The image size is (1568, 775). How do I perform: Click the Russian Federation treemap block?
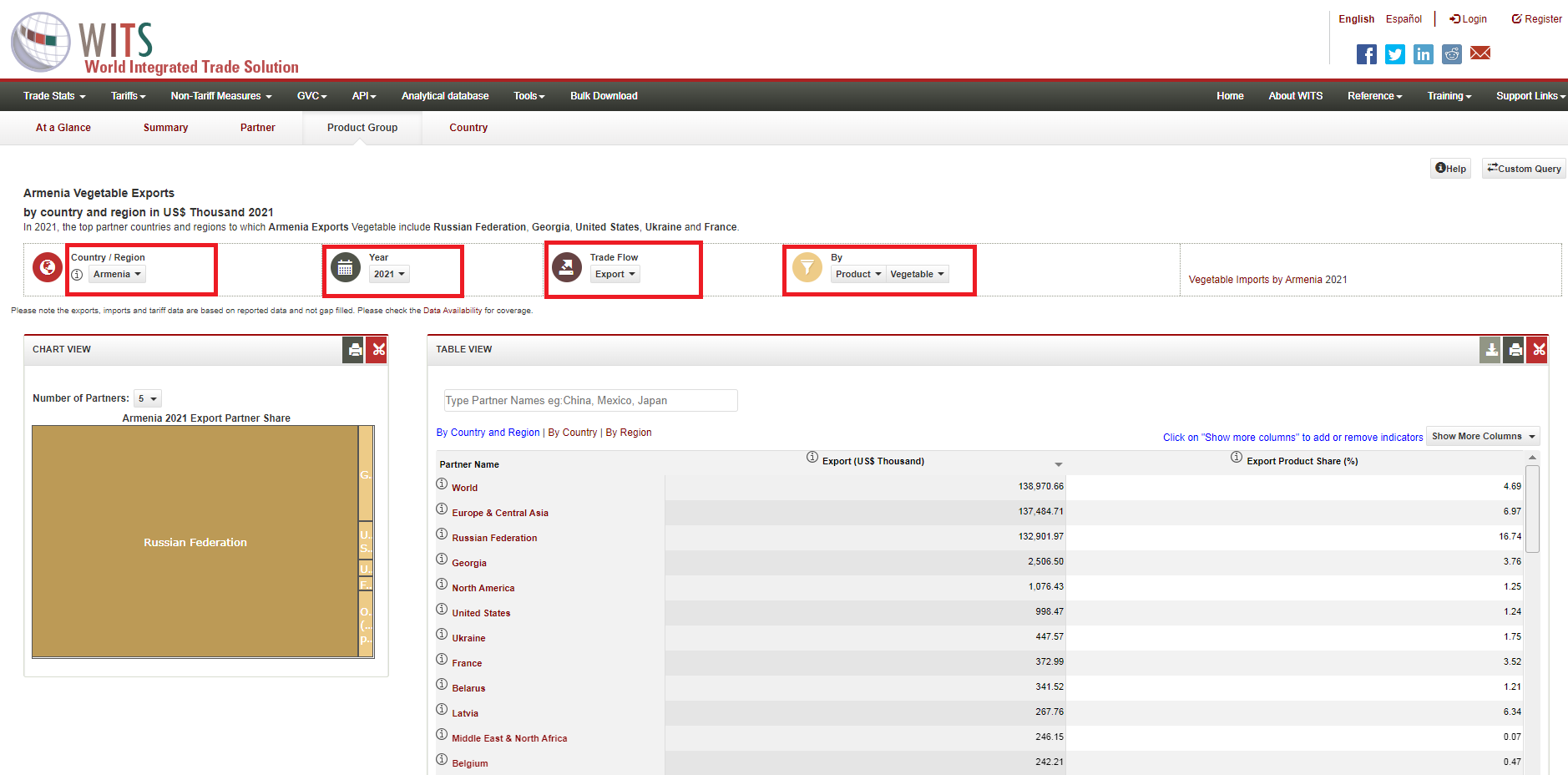click(195, 542)
